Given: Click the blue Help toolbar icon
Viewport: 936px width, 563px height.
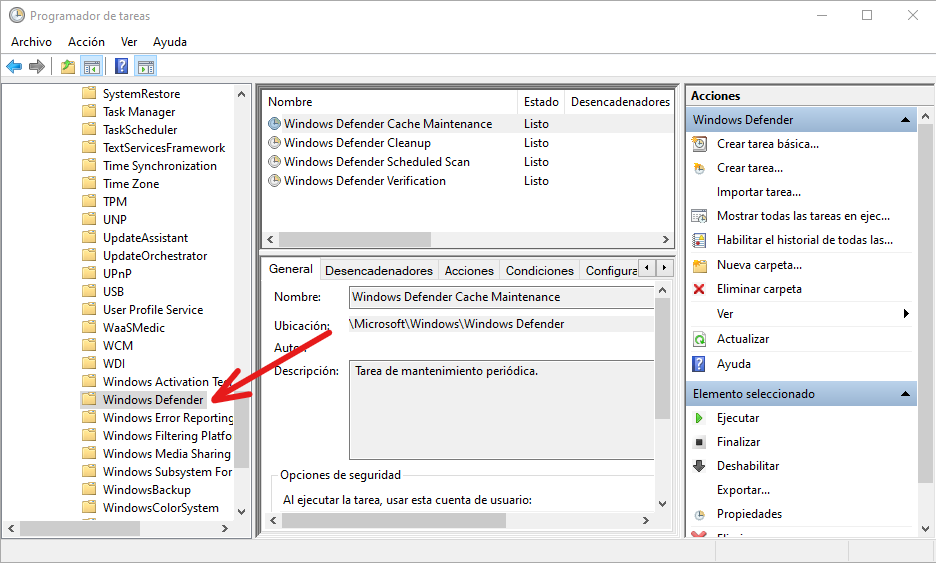Looking at the screenshot, I should click(121, 66).
